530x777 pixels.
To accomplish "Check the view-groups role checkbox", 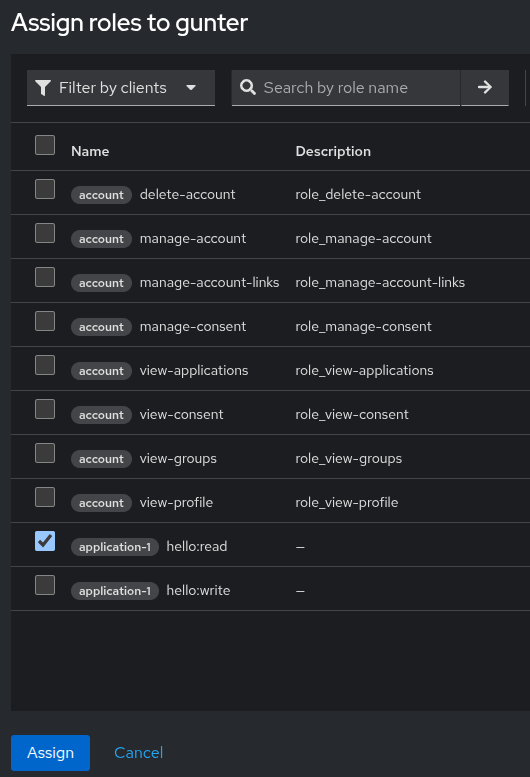I will (x=45, y=453).
